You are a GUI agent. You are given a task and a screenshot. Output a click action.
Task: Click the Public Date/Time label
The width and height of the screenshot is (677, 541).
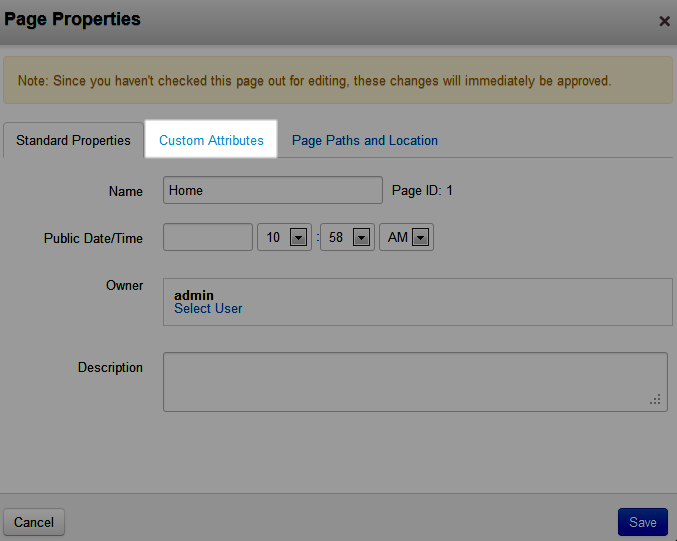(93, 238)
